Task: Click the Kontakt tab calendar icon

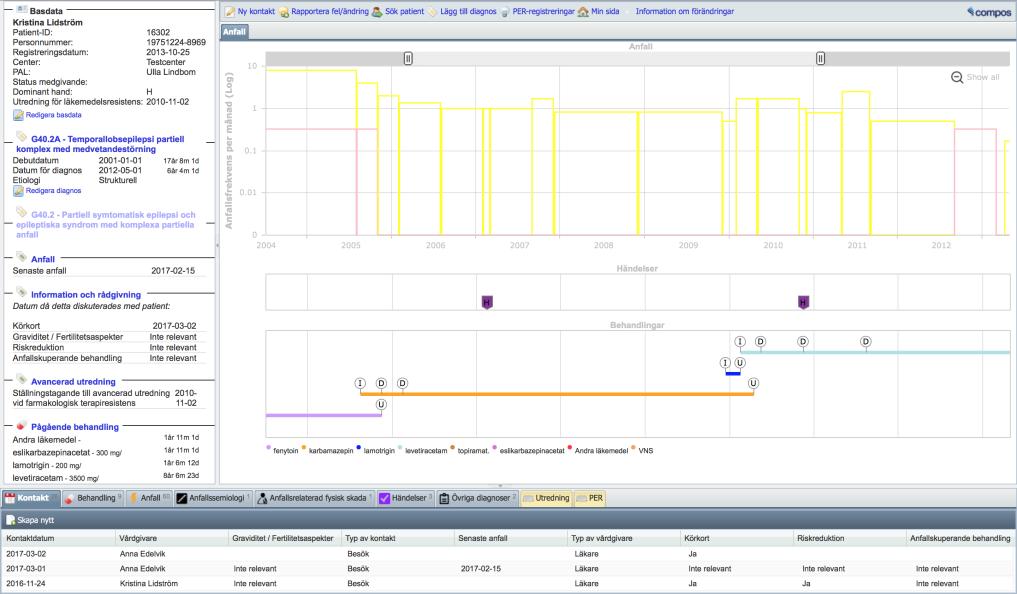Action: 10,498
